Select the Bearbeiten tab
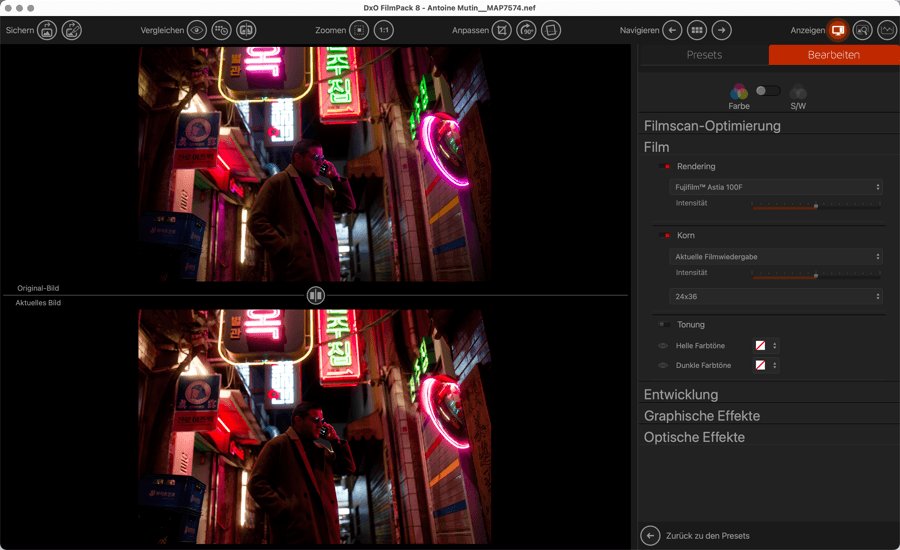 tap(833, 55)
